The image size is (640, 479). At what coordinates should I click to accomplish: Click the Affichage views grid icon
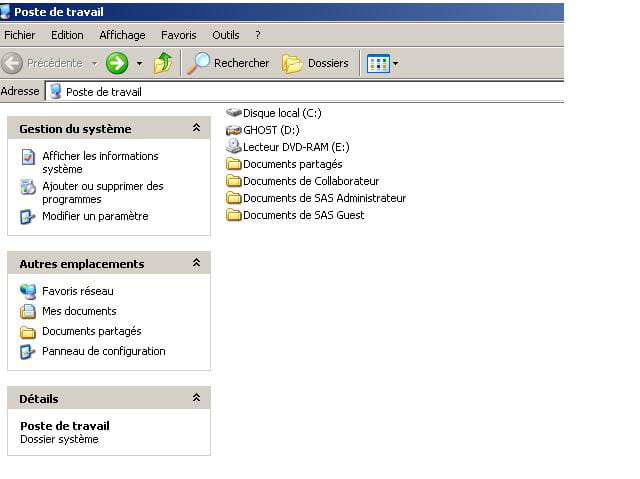tap(378, 64)
